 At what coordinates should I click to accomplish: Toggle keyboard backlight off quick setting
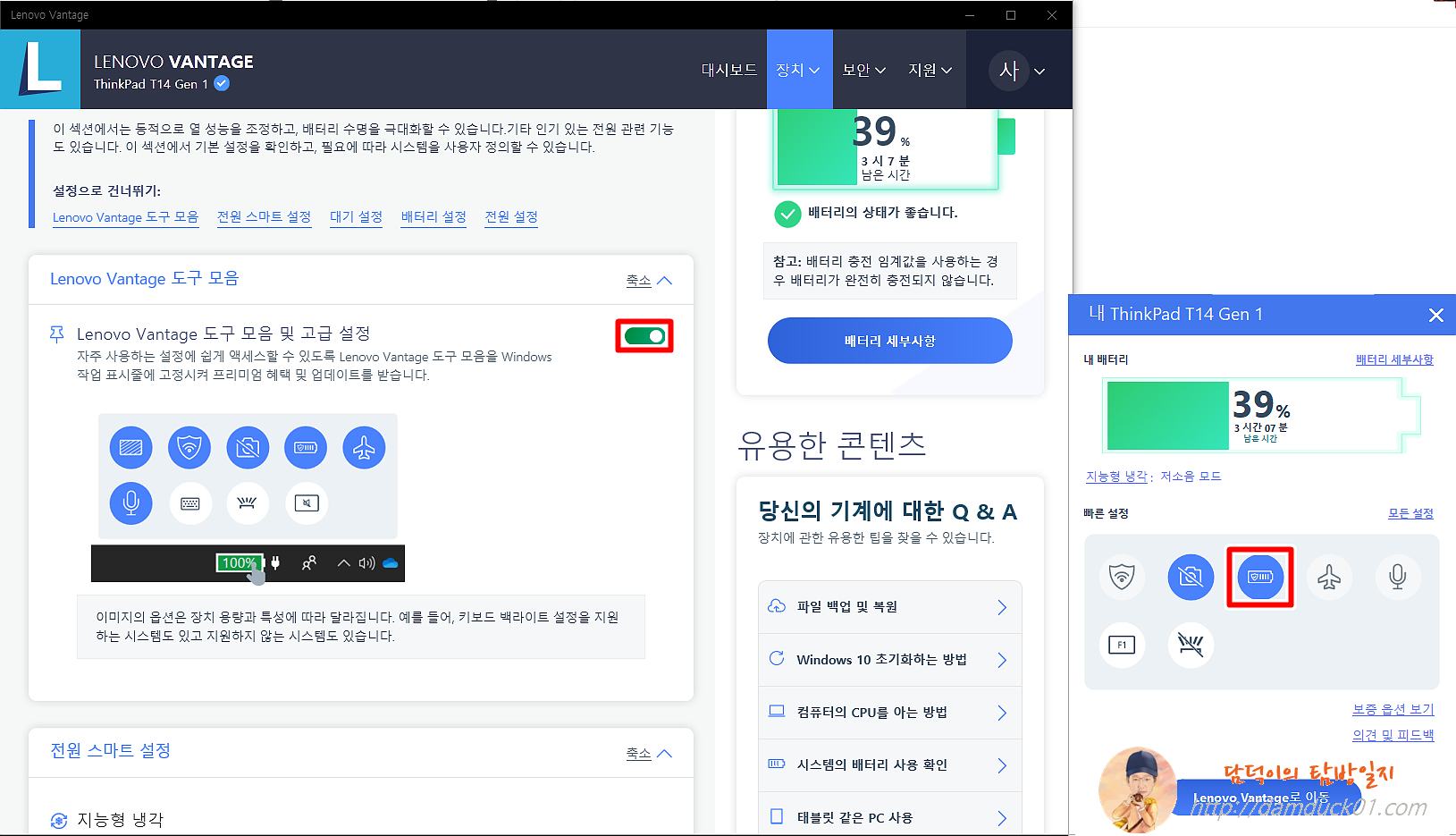pos(1191,645)
